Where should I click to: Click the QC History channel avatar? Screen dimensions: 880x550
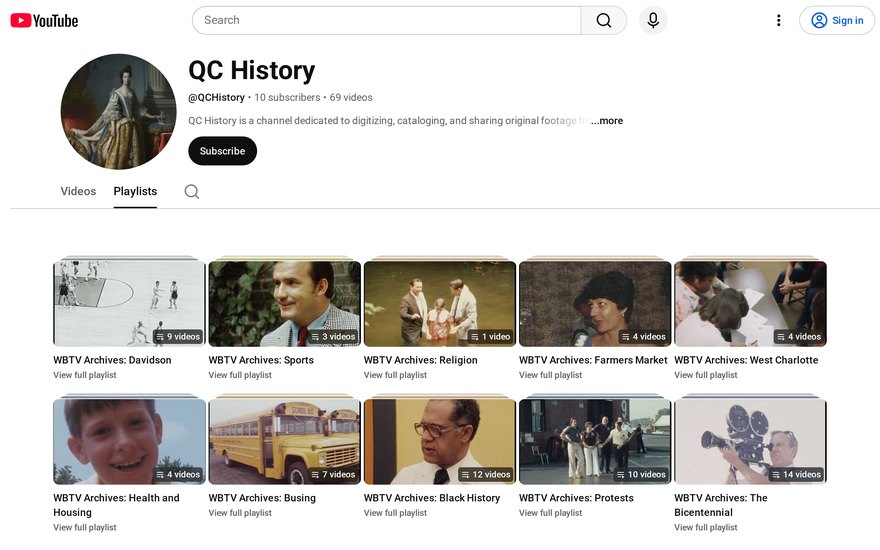pyautogui.click(x=118, y=111)
